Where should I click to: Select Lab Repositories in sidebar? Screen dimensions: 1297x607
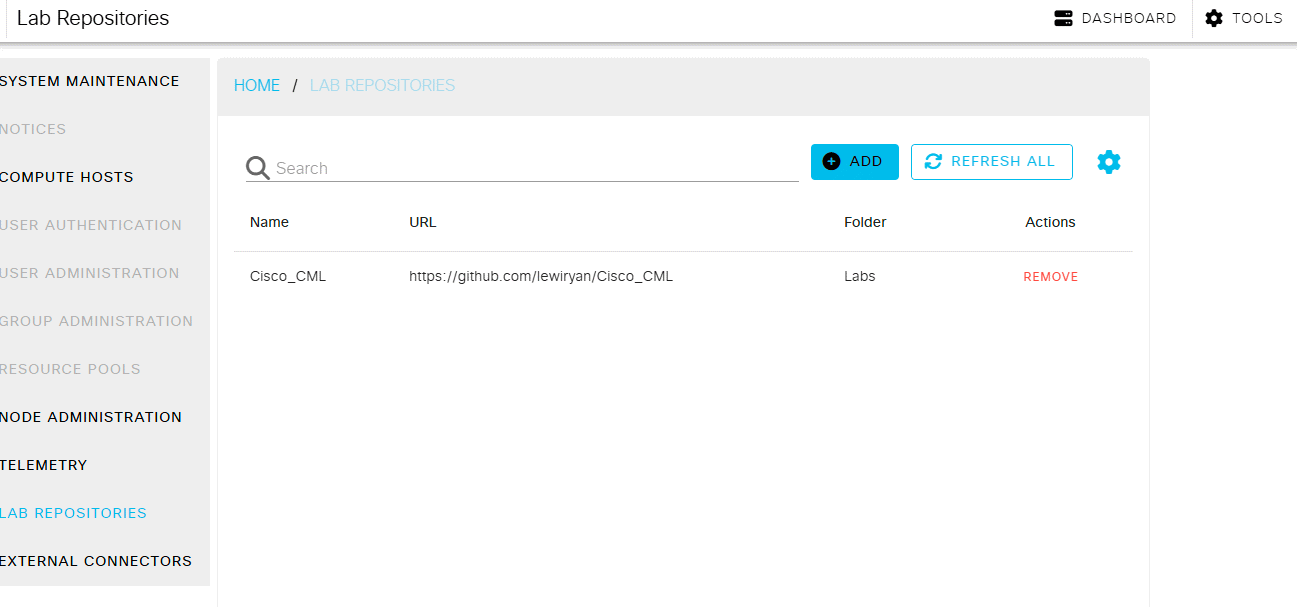(74, 513)
